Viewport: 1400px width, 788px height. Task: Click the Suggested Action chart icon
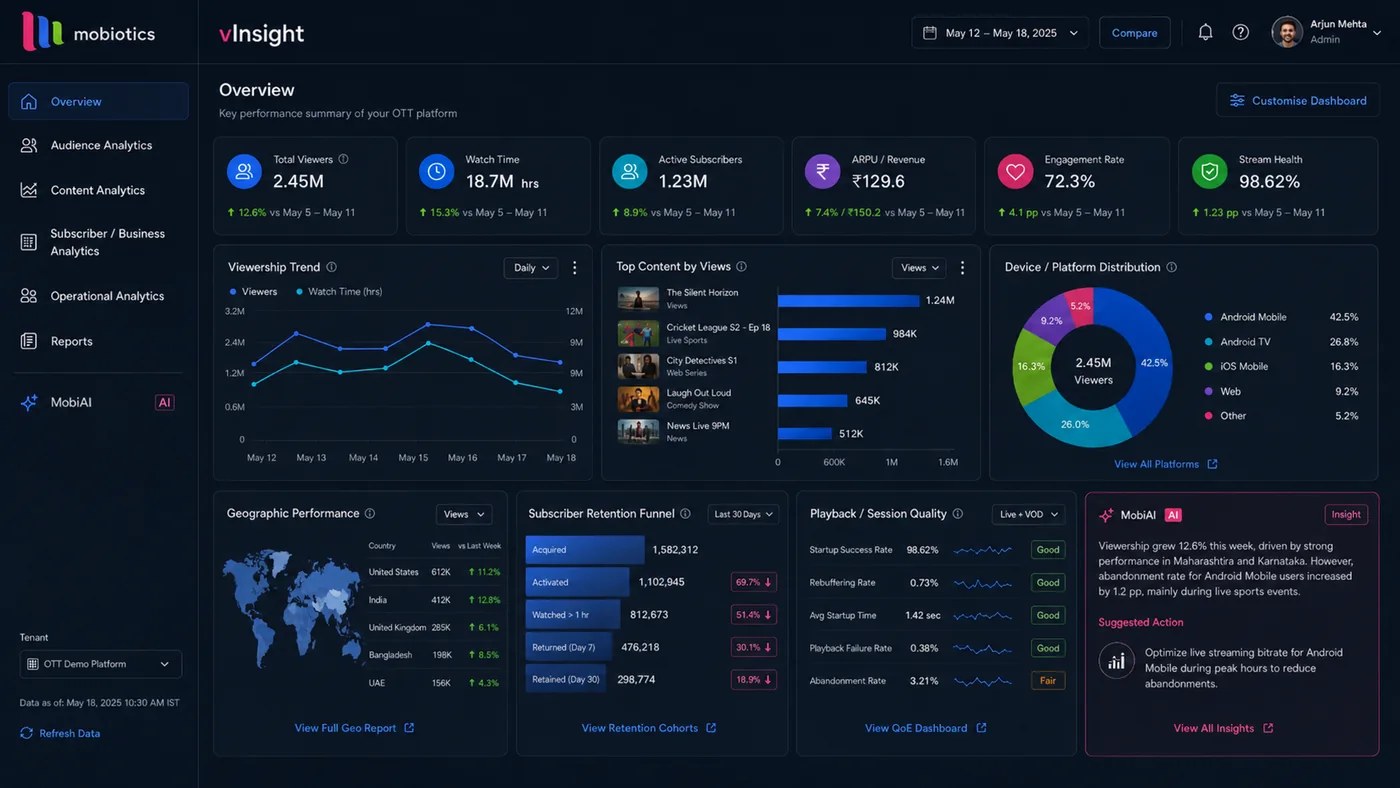click(1116, 661)
